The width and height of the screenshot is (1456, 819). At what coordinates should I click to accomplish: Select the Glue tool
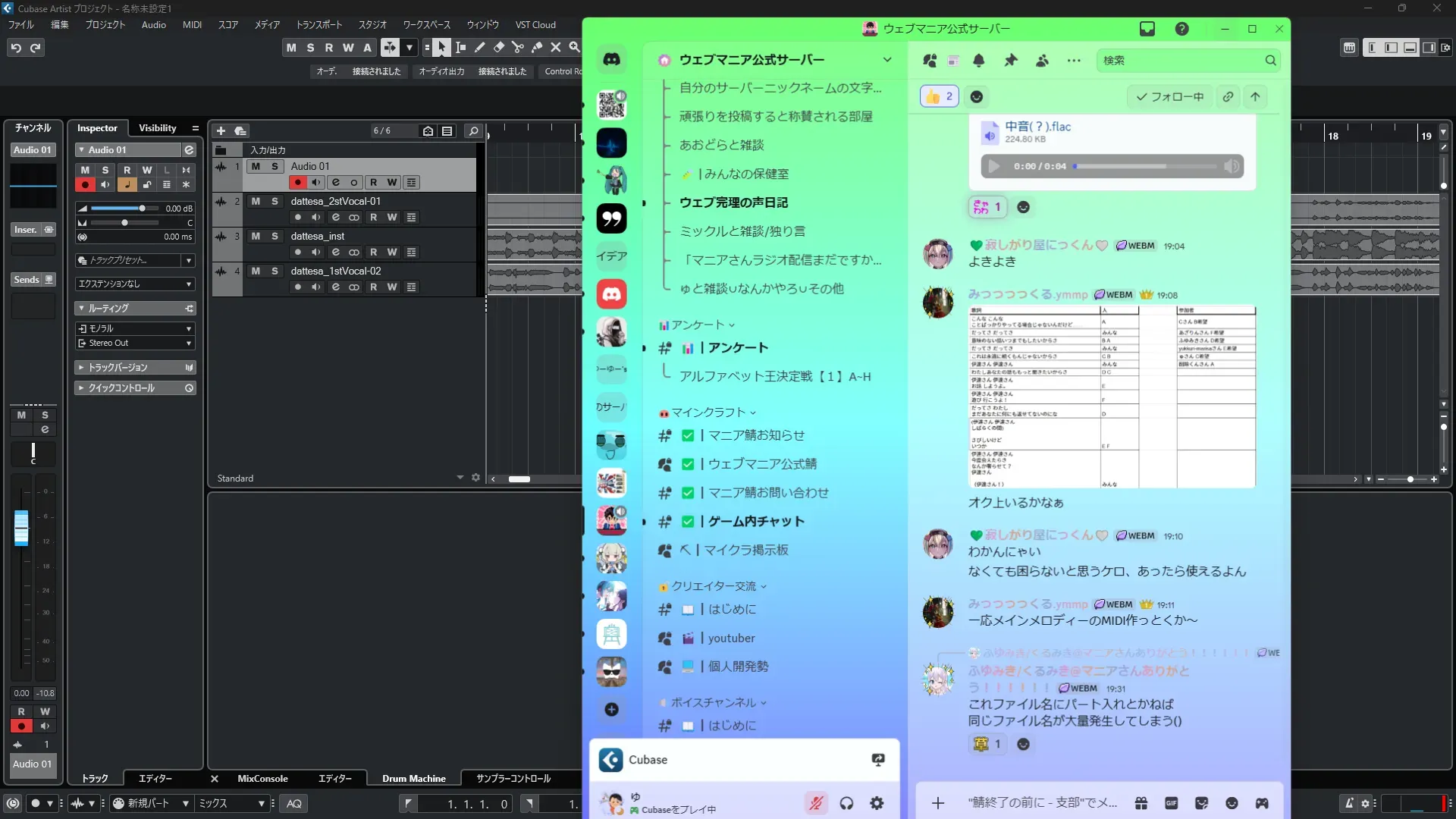tap(537, 47)
